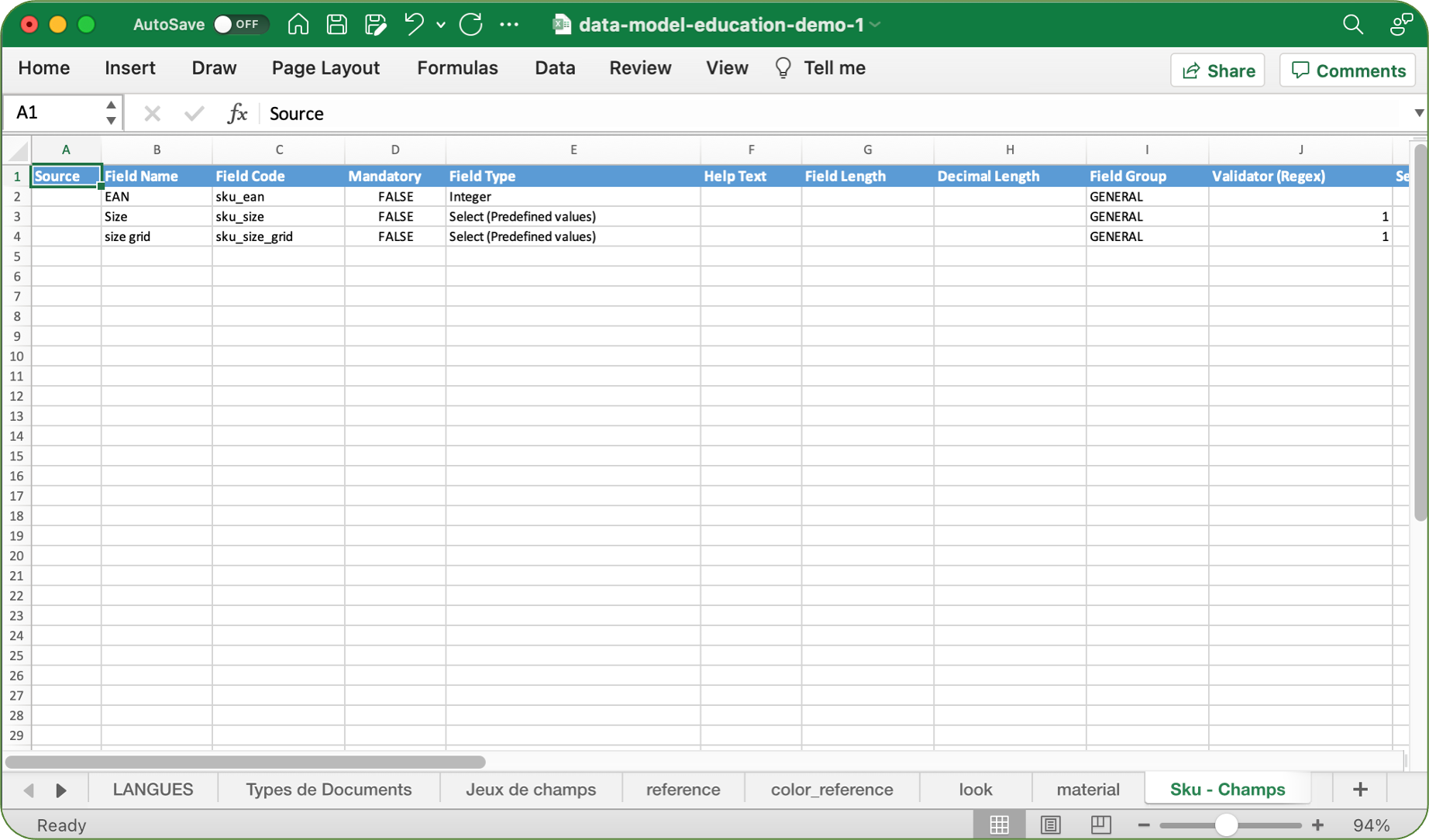This screenshot has width=1429, height=840.
Task: Open the Draw ribbon tab
Action: point(214,68)
